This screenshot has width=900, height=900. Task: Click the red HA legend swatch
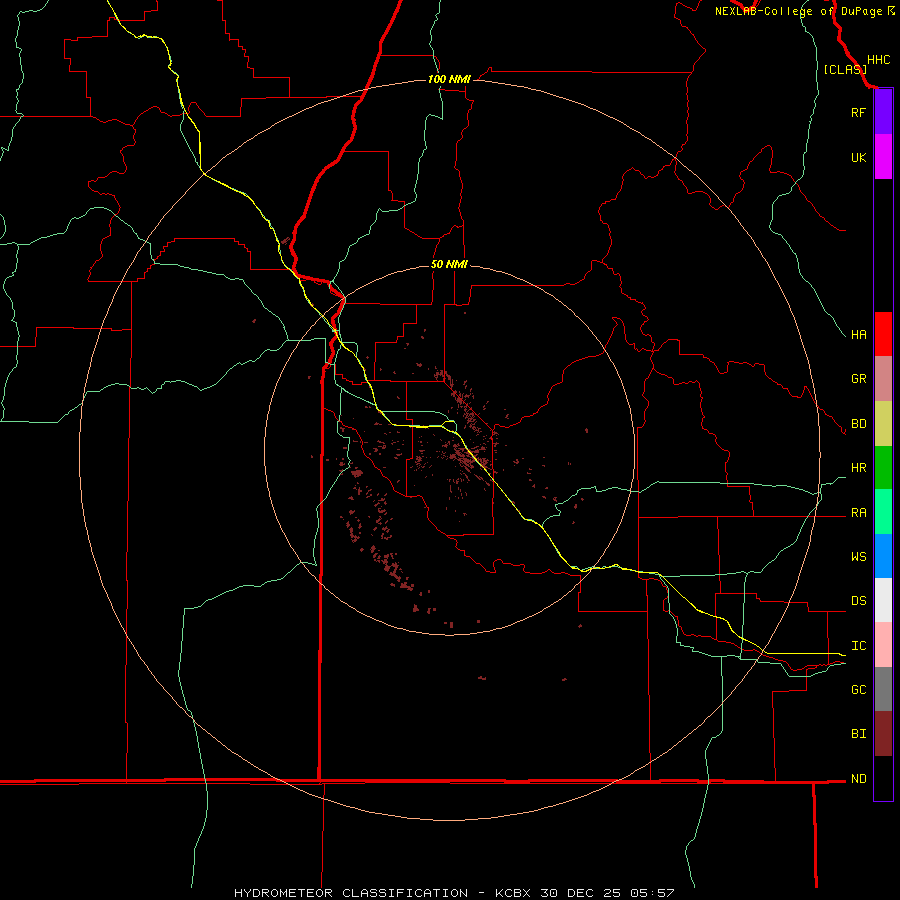[x=883, y=334]
